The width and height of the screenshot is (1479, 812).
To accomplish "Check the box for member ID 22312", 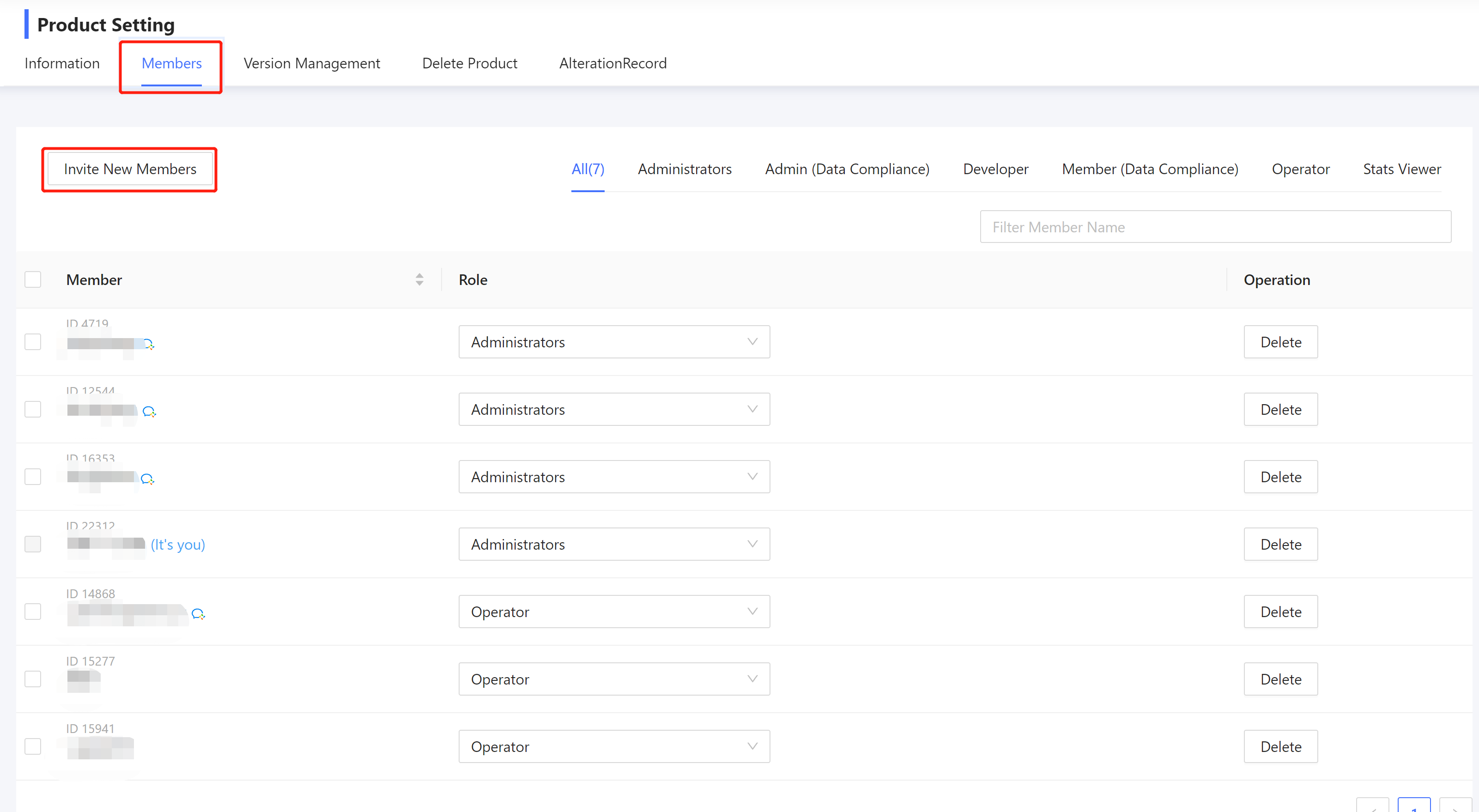I will pos(33,544).
